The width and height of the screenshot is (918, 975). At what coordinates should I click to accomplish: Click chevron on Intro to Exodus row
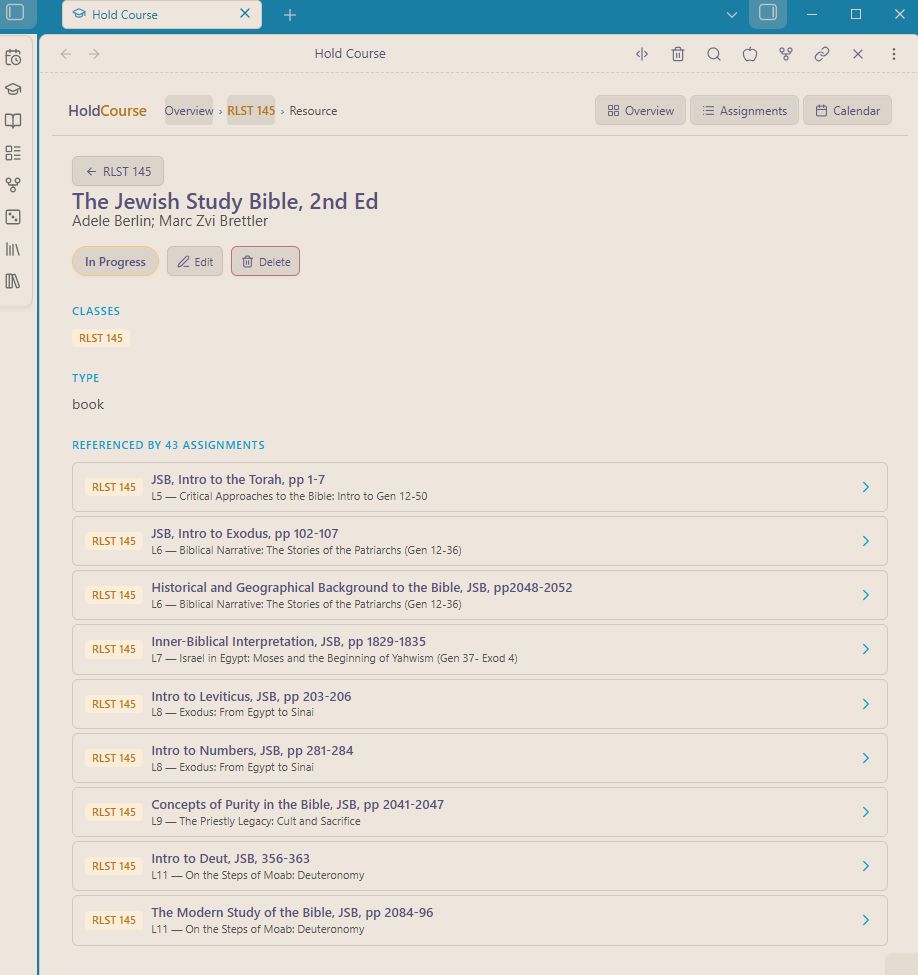tap(866, 542)
